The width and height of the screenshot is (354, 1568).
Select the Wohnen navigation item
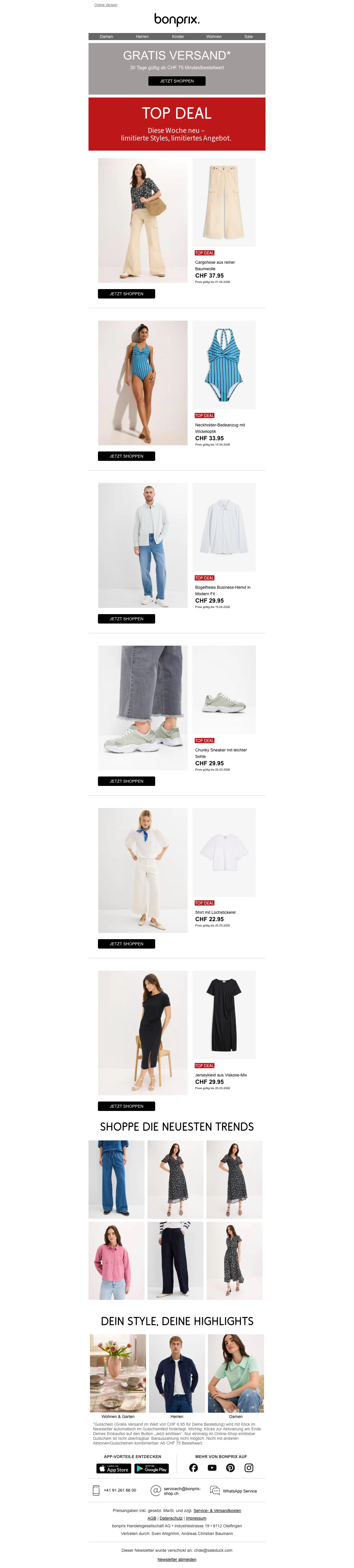pos(214,37)
